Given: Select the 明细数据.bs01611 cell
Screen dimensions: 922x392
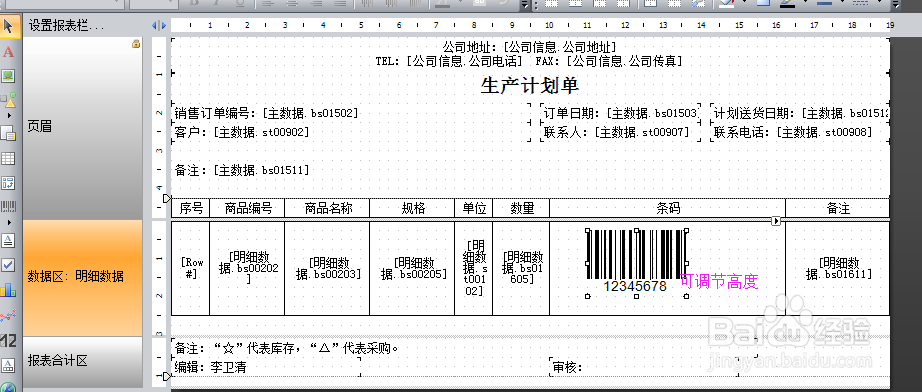Looking at the screenshot, I should pos(838,268).
